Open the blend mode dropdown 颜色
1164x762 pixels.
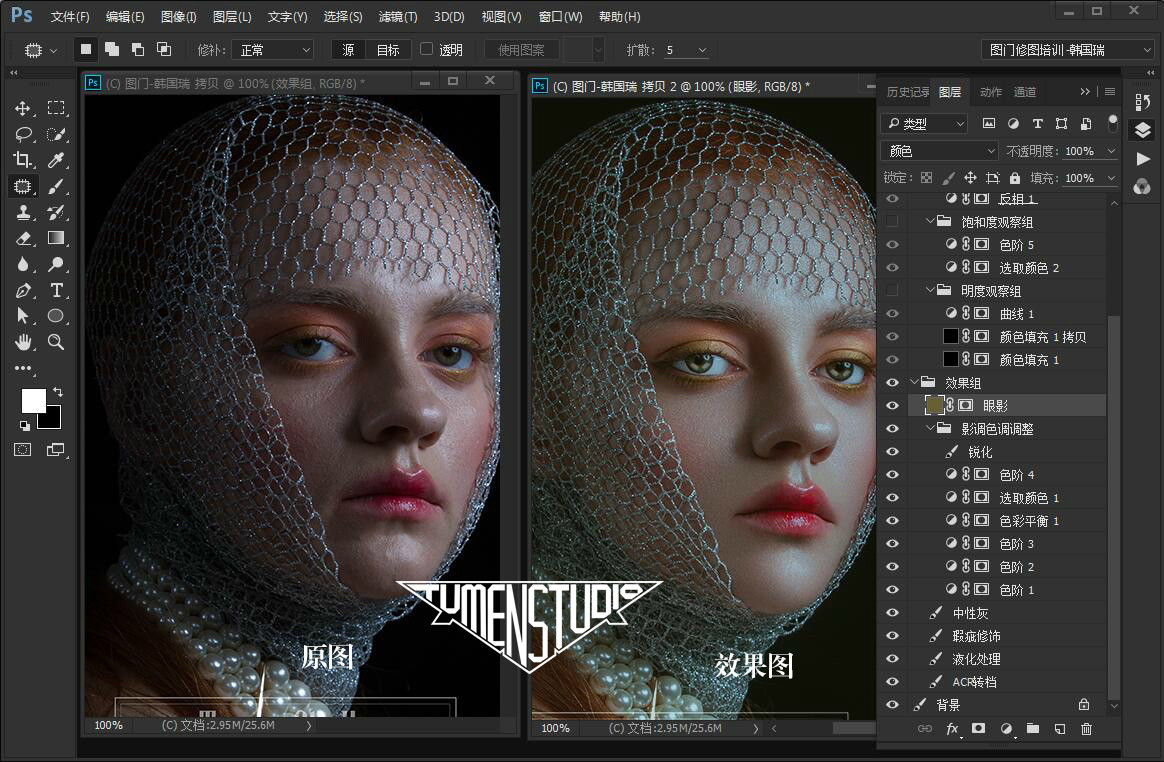pos(940,152)
